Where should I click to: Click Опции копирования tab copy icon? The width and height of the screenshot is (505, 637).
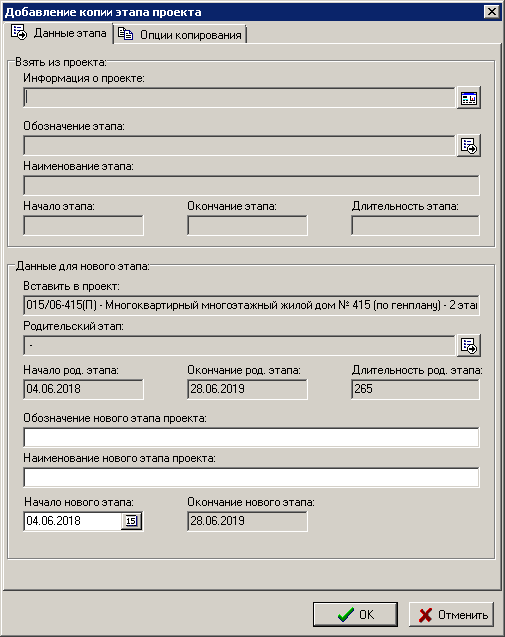coord(125,34)
